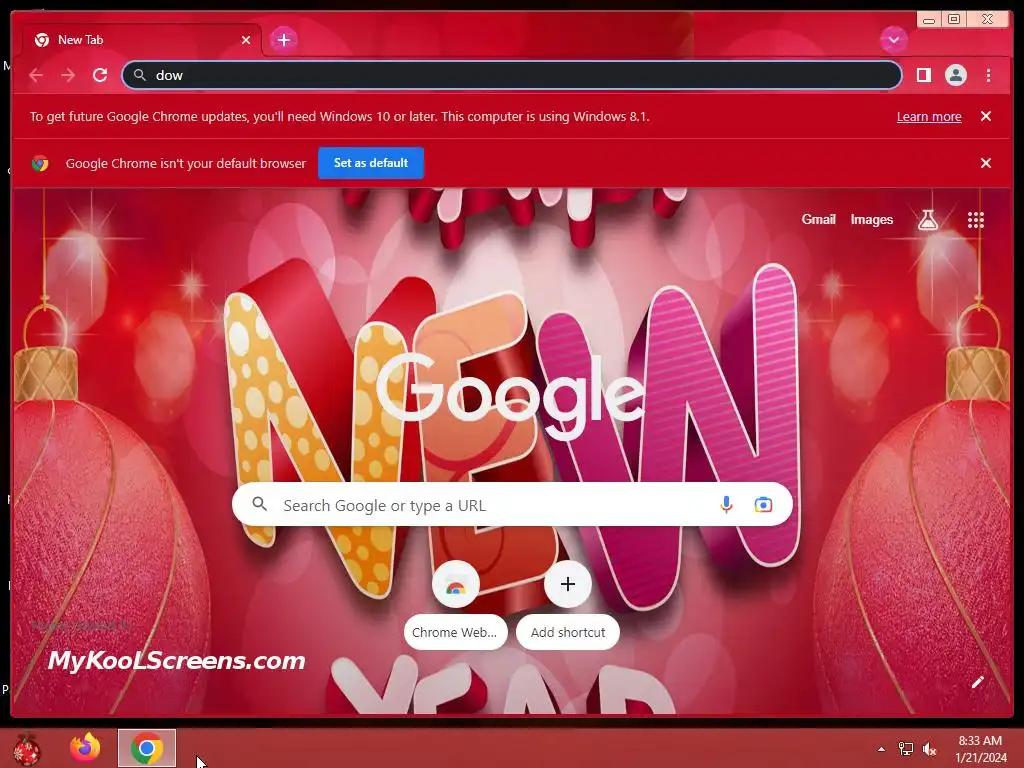
Task: Click the muted volume tray icon
Action: (x=929, y=749)
